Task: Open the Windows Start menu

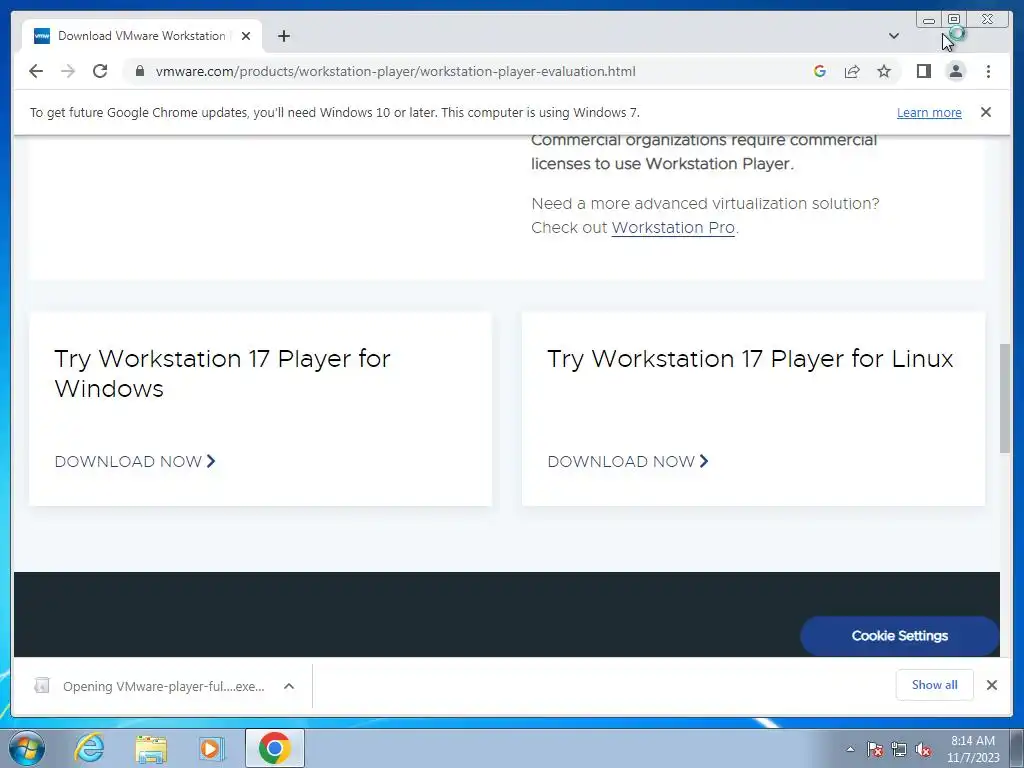Action: 26,748
